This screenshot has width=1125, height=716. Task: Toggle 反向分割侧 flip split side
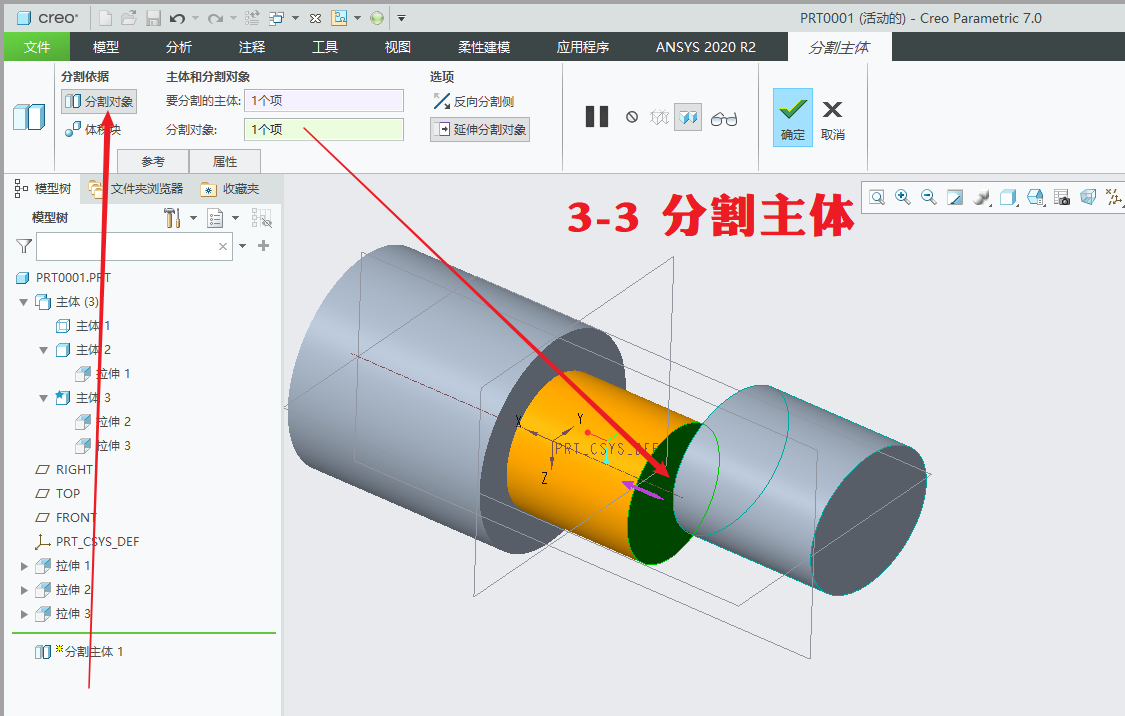pyautogui.click(x=474, y=101)
